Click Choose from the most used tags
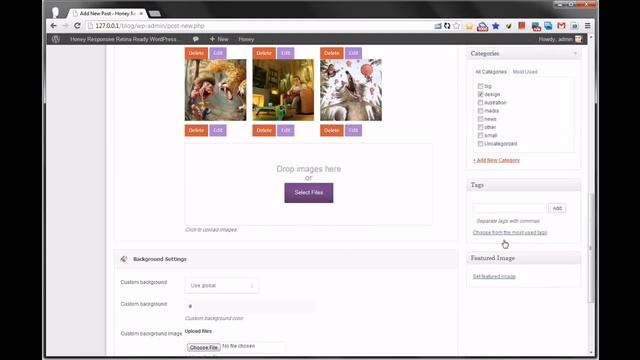 pyautogui.click(x=510, y=232)
